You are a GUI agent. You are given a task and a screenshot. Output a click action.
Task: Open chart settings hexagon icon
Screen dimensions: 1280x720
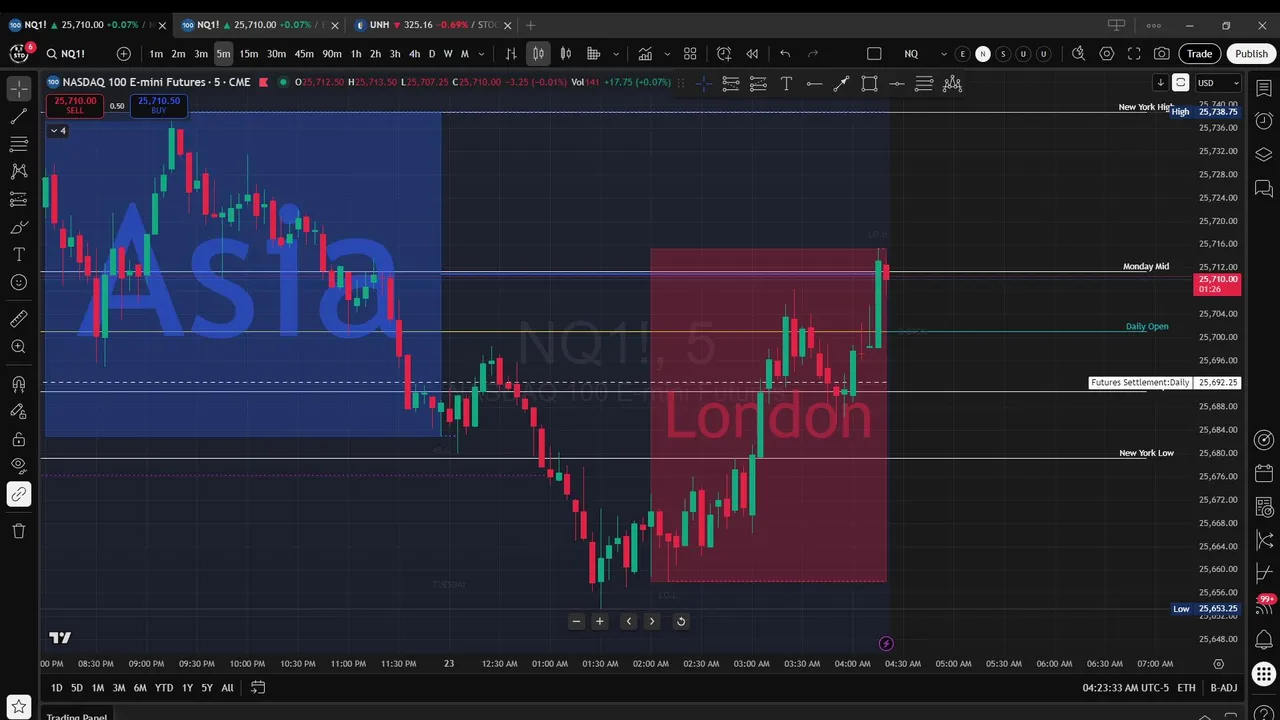pyautogui.click(x=1107, y=54)
